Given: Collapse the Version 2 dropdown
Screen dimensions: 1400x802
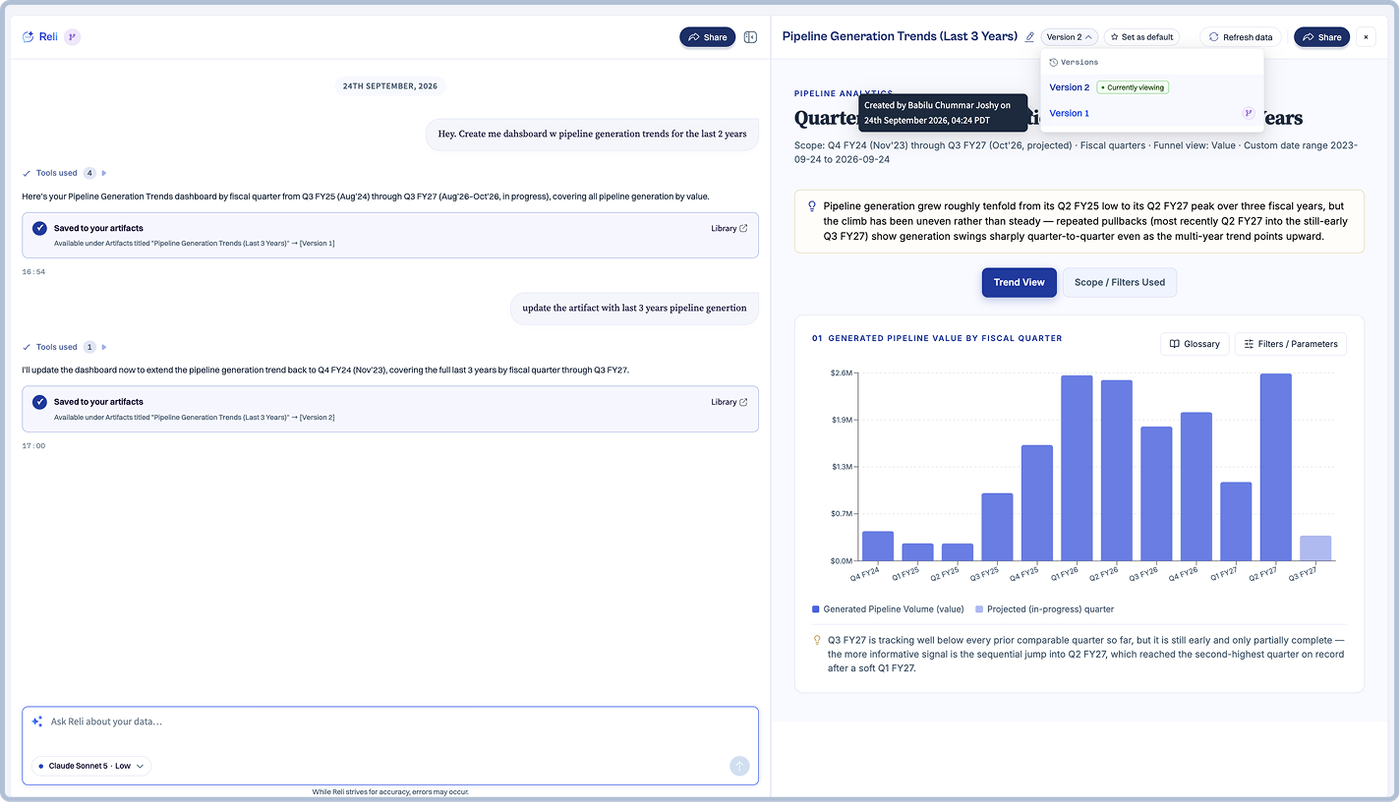Looking at the screenshot, I should point(1069,37).
